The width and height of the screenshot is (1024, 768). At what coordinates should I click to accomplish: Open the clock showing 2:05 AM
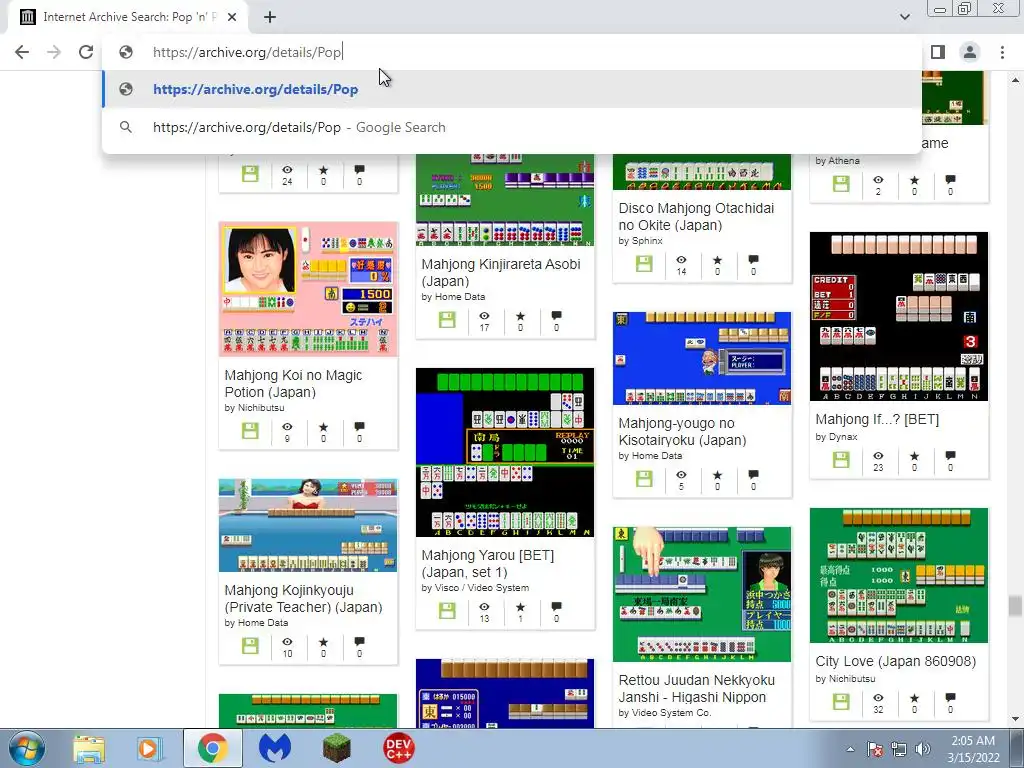[973, 749]
